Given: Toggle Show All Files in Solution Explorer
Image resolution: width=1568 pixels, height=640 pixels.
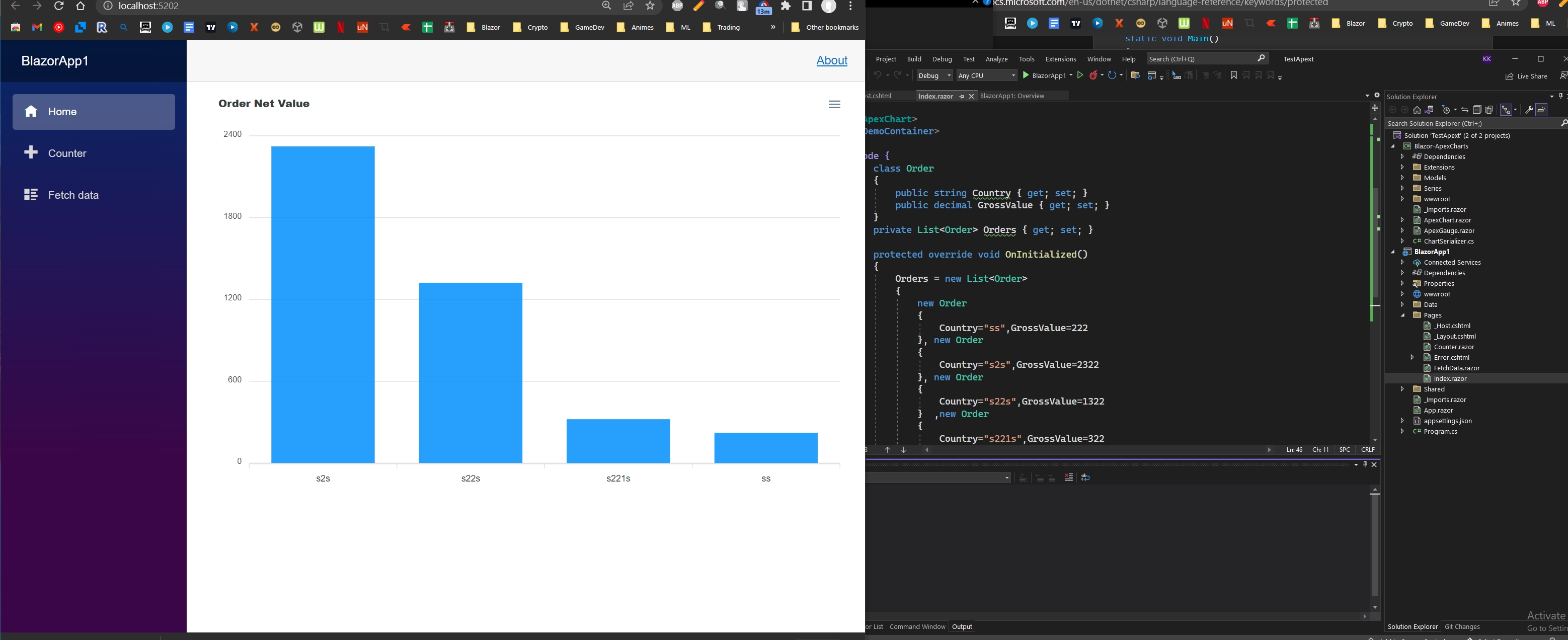Looking at the screenshot, I should pyautogui.click(x=1489, y=110).
